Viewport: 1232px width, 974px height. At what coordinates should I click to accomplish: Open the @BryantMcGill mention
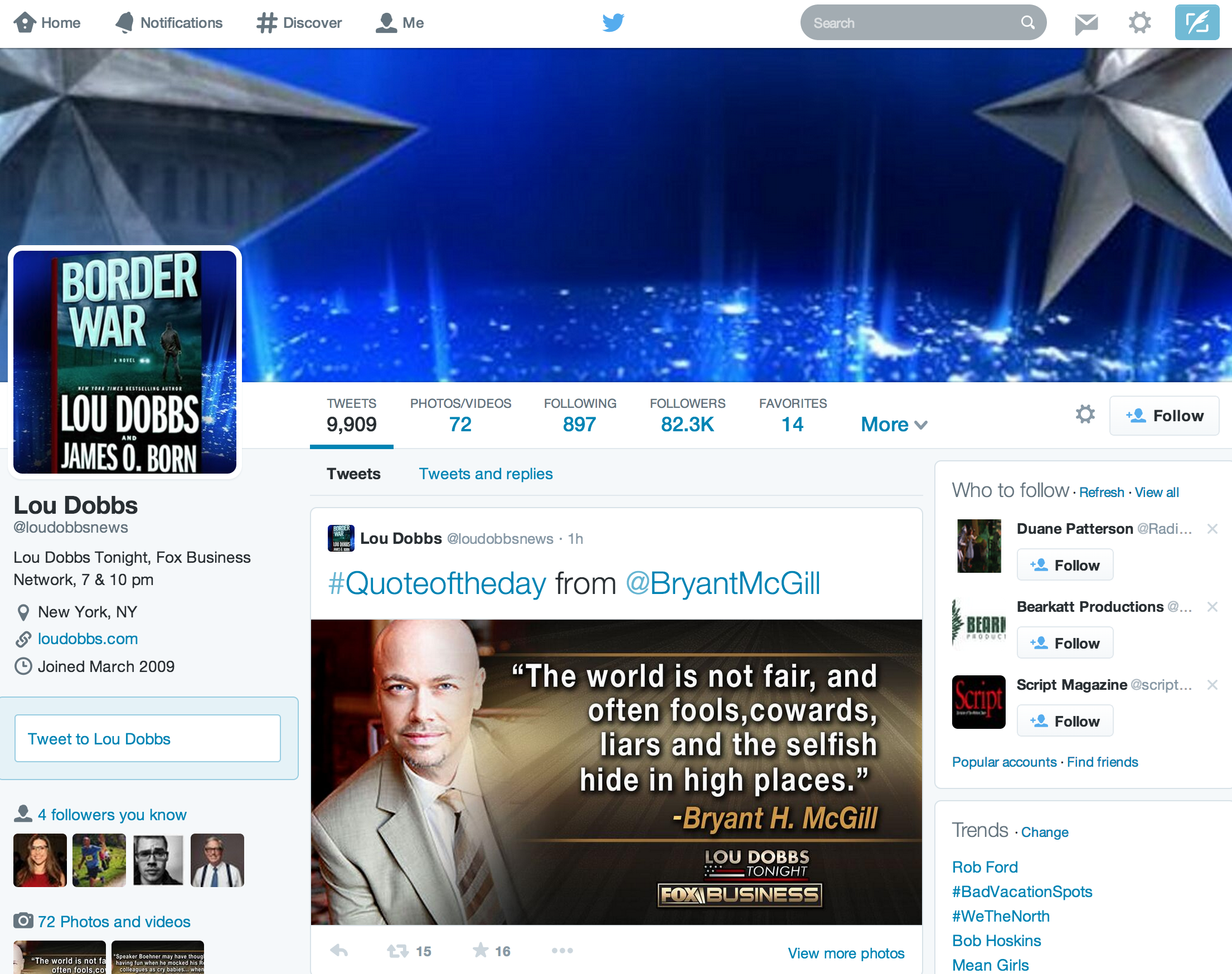(x=722, y=583)
